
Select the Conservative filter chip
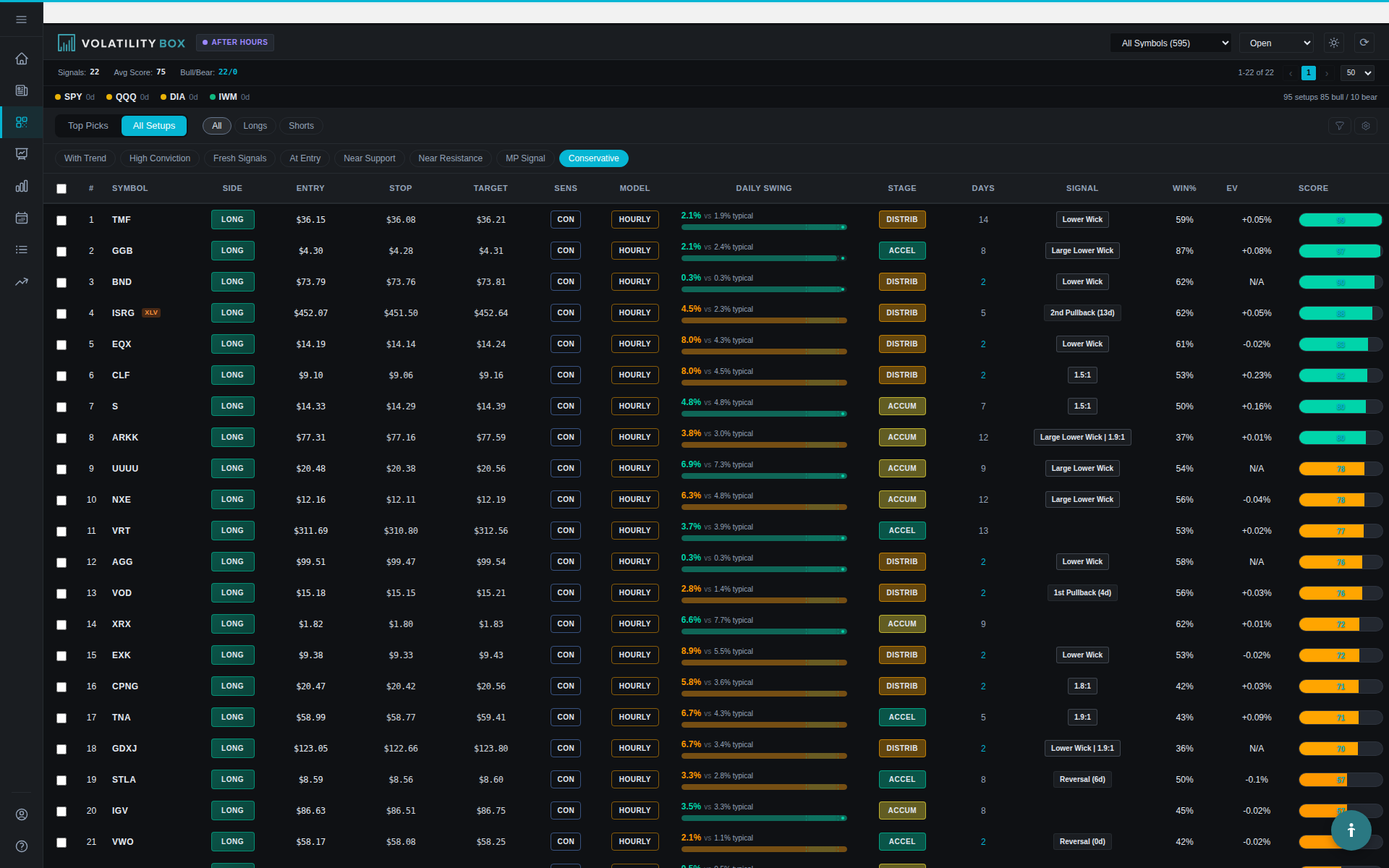click(593, 158)
